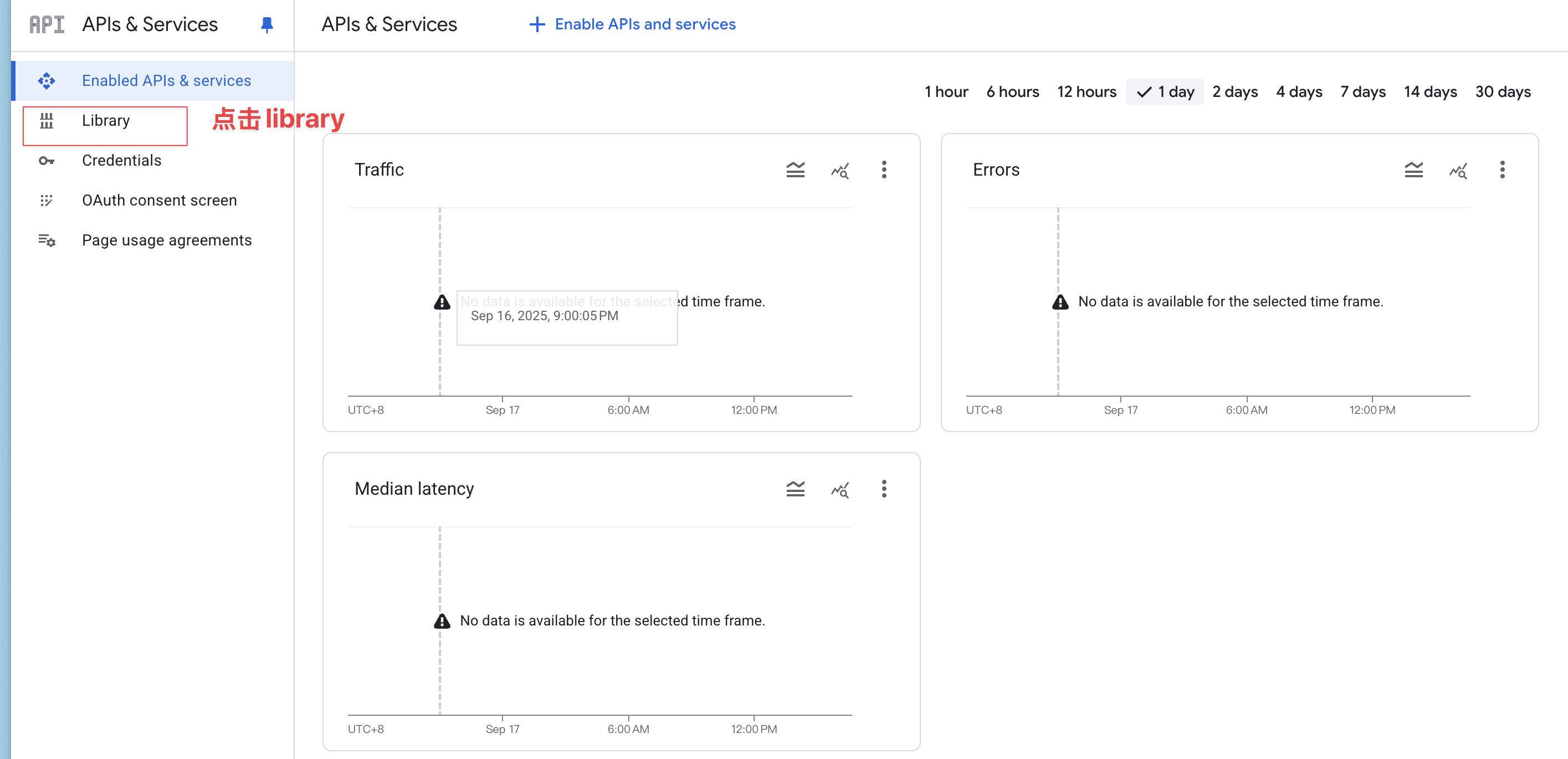Click the Sep 17 label on Median latency chart

pyautogui.click(x=502, y=729)
